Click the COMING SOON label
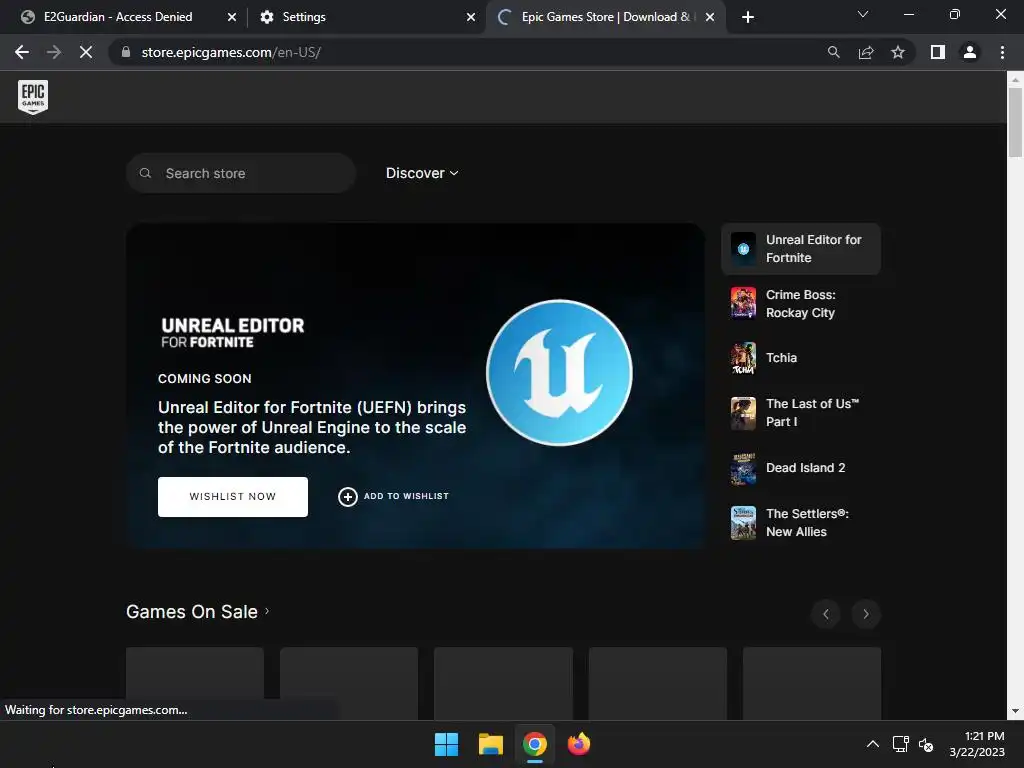1024x768 pixels. [204, 379]
